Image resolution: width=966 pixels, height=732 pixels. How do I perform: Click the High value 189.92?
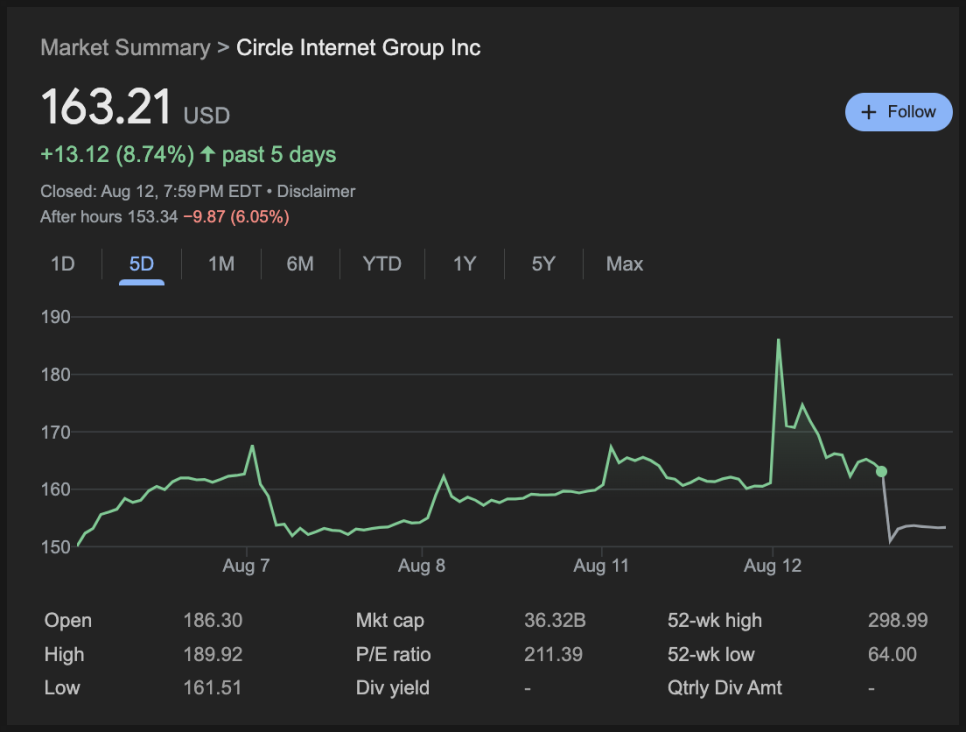point(213,654)
